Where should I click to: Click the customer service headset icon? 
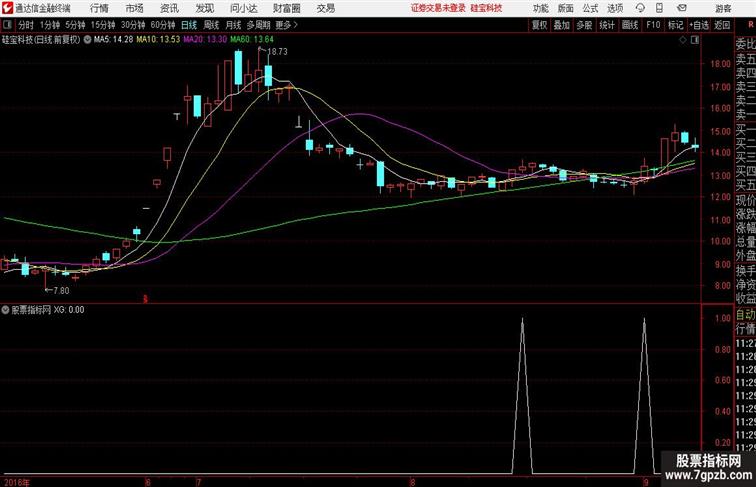click(640, 8)
